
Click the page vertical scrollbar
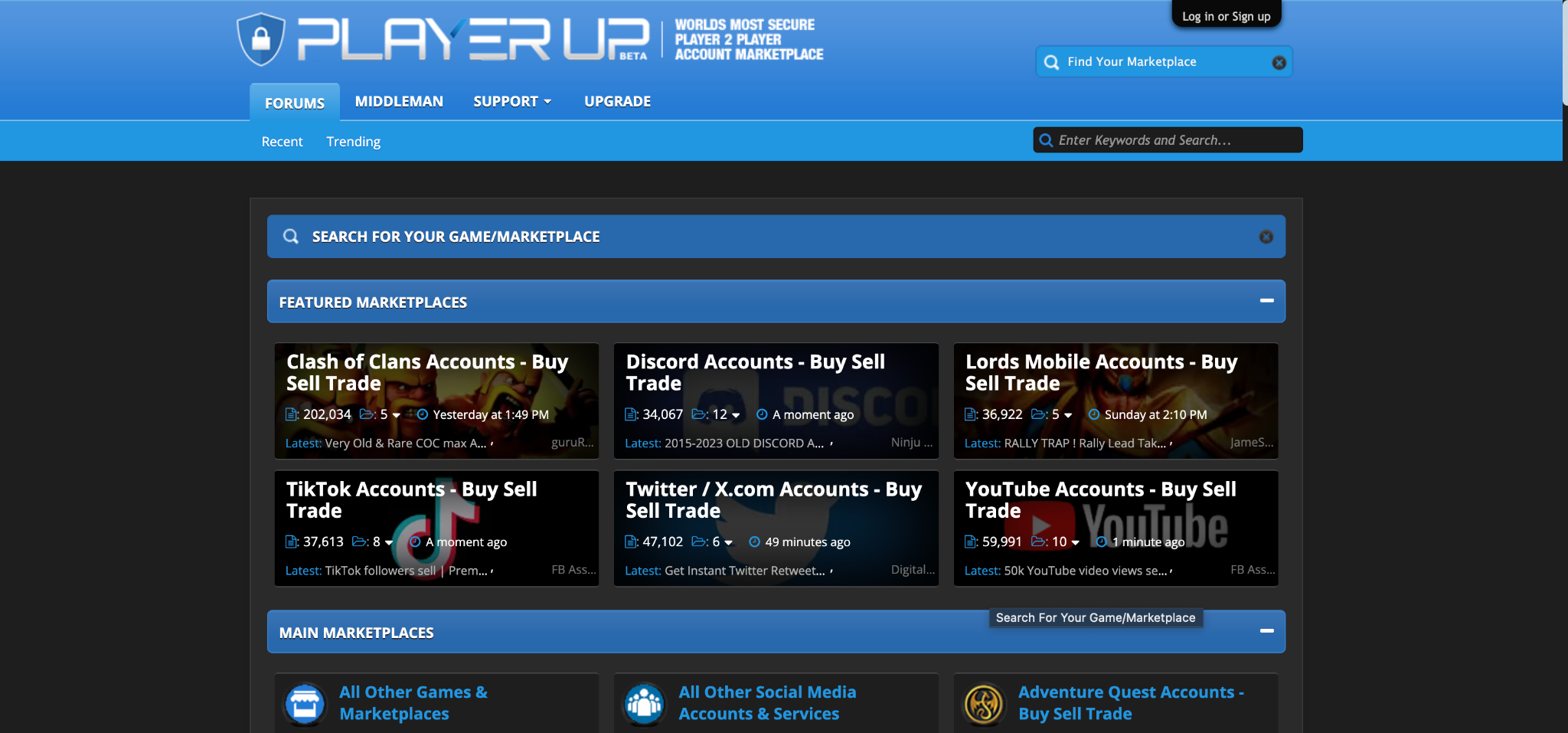click(1565, 52)
